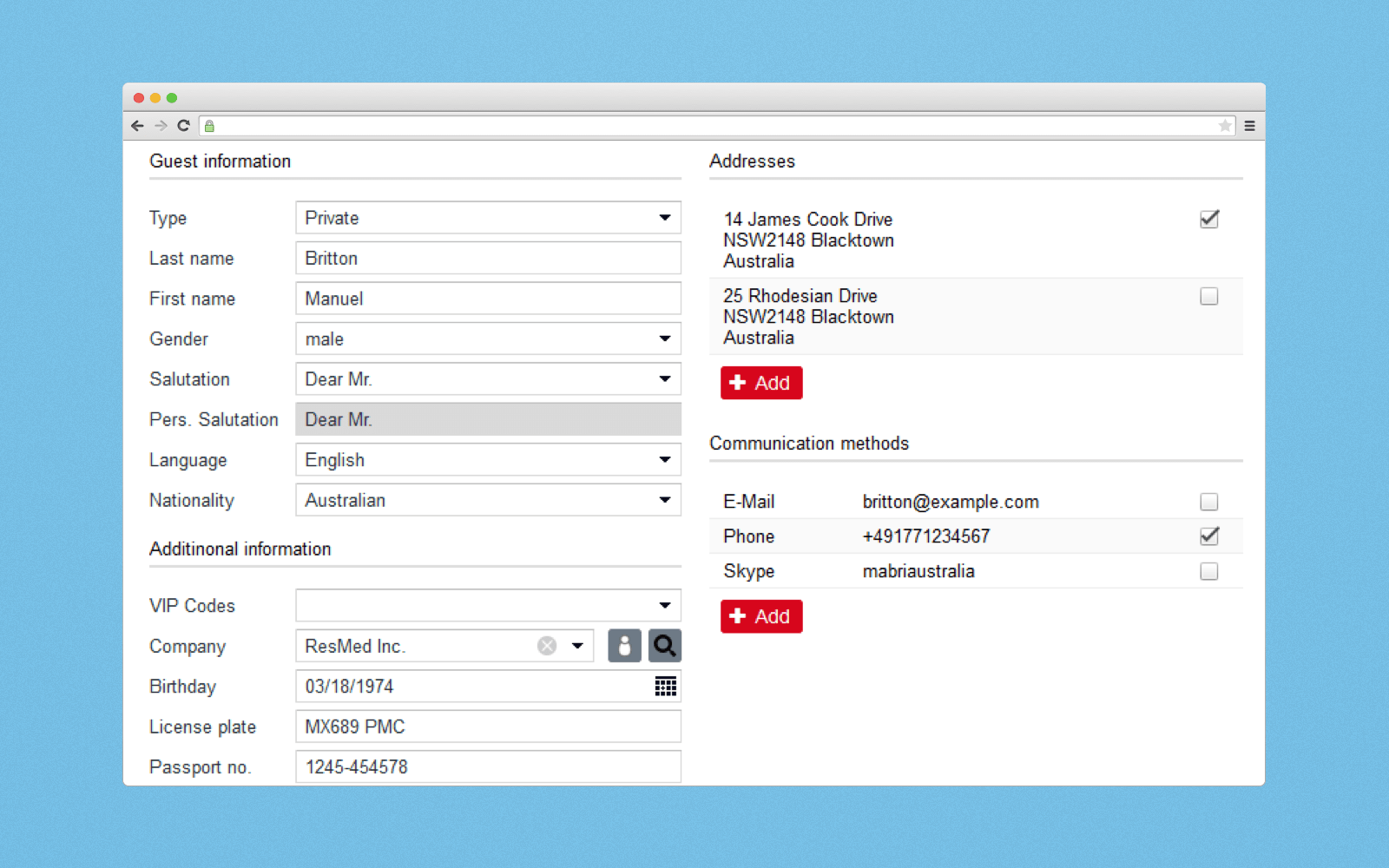Viewport: 1389px width, 868px height.
Task: Open the Type dropdown showing Private
Action: (x=488, y=218)
